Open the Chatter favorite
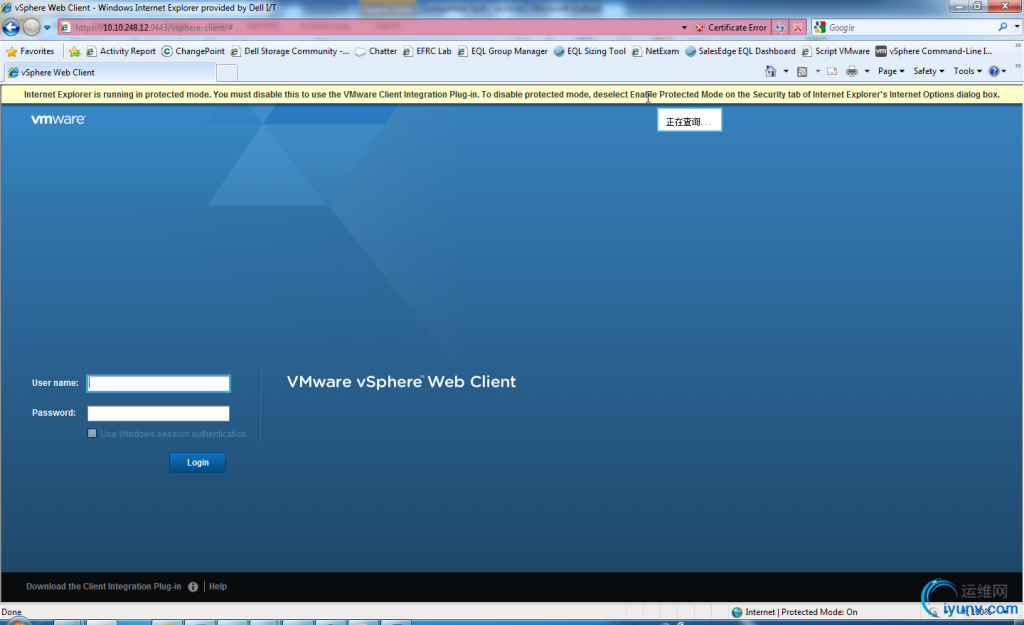The width and height of the screenshot is (1024, 625). point(376,51)
